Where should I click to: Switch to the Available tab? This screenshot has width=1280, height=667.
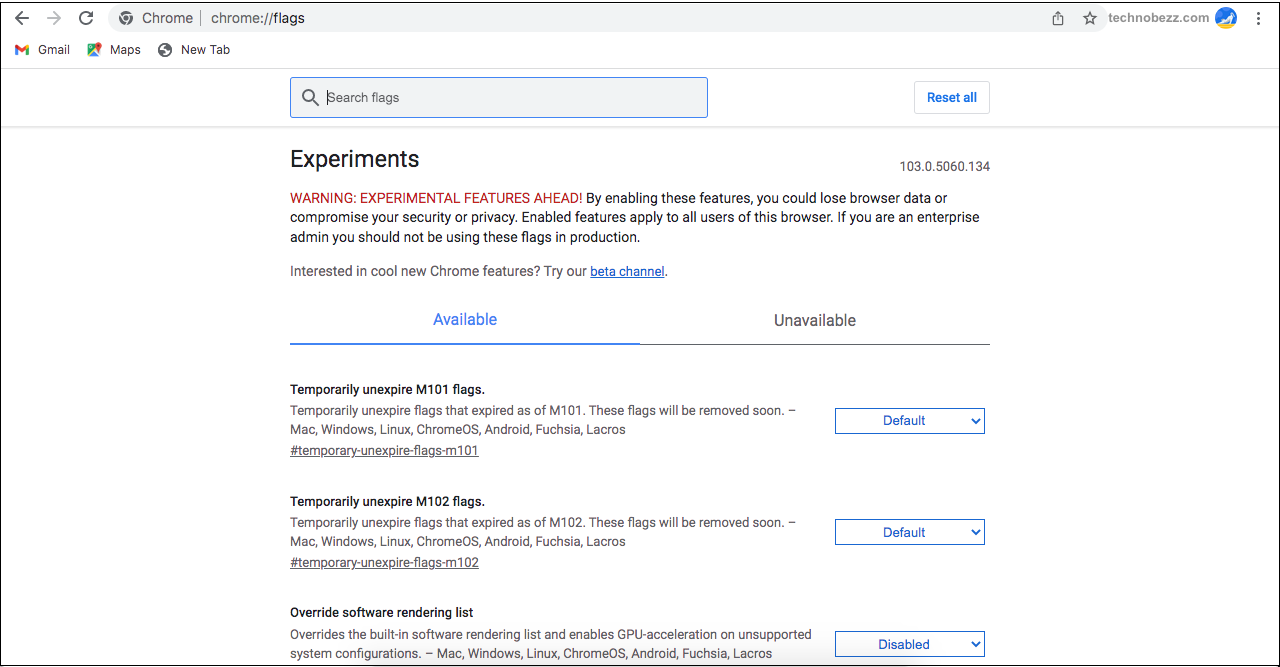point(465,320)
